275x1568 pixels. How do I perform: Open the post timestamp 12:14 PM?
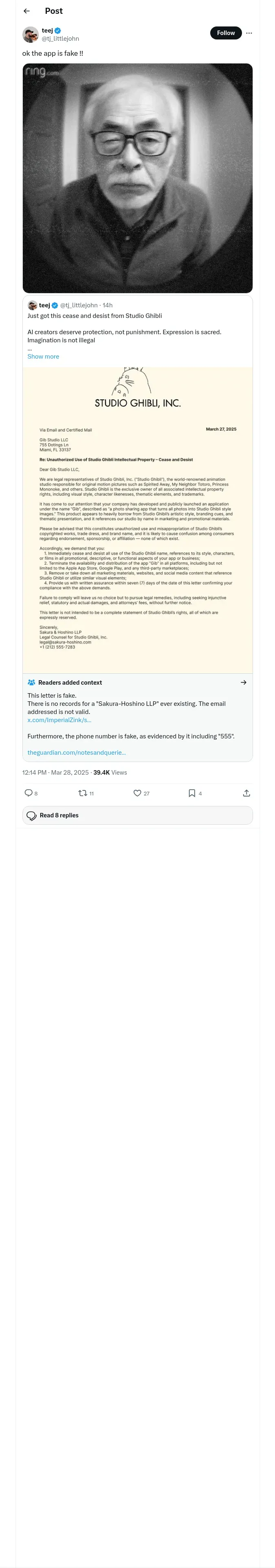point(34,773)
